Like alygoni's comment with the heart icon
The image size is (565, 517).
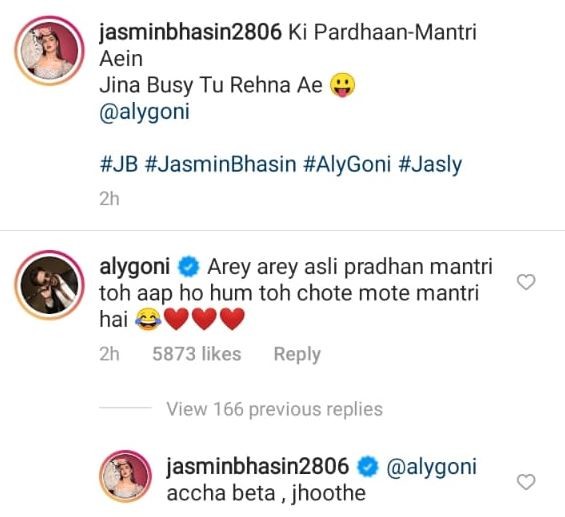tap(526, 282)
